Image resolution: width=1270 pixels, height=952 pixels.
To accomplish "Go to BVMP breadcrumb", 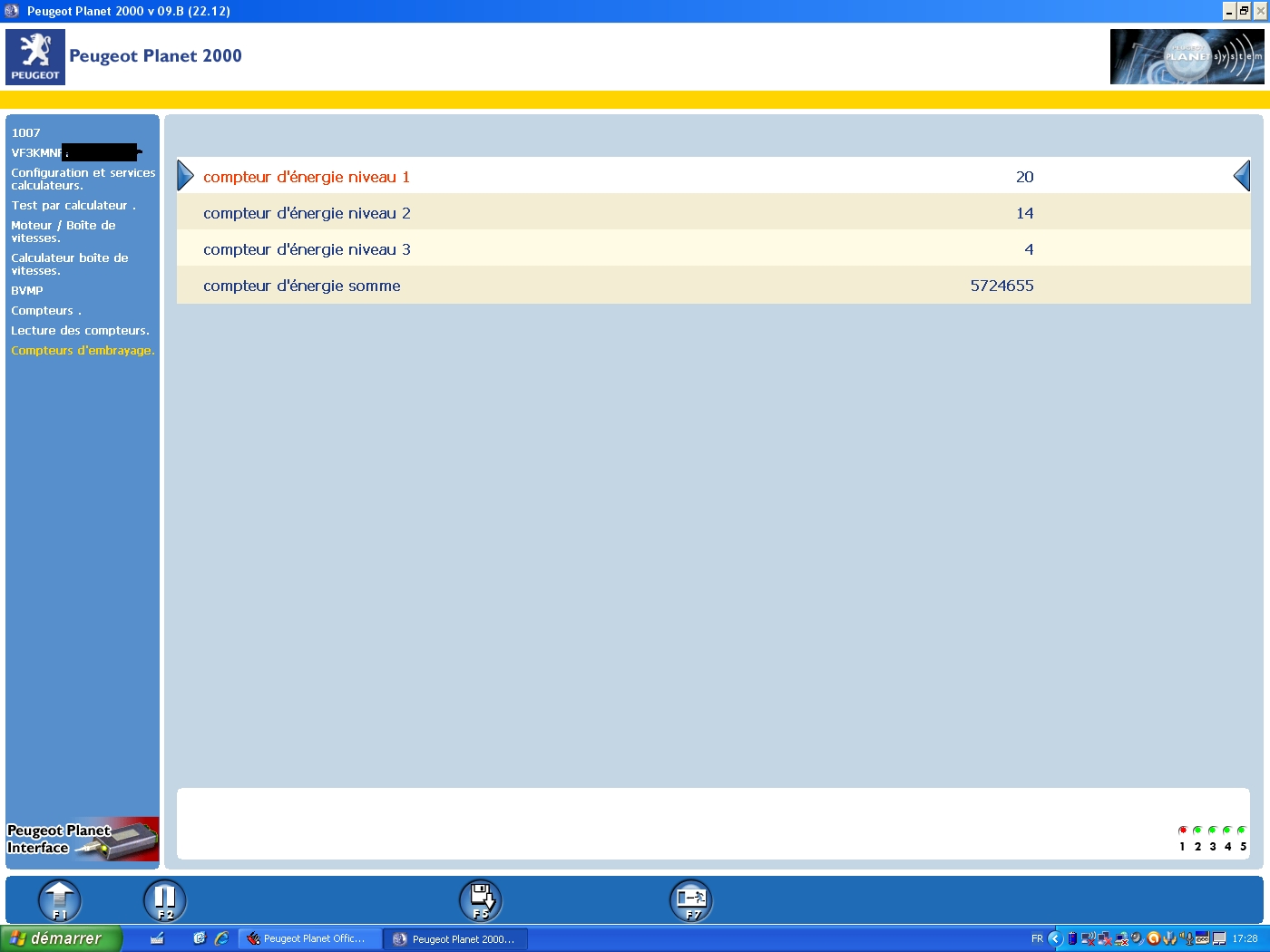I will [x=26, y=290].
